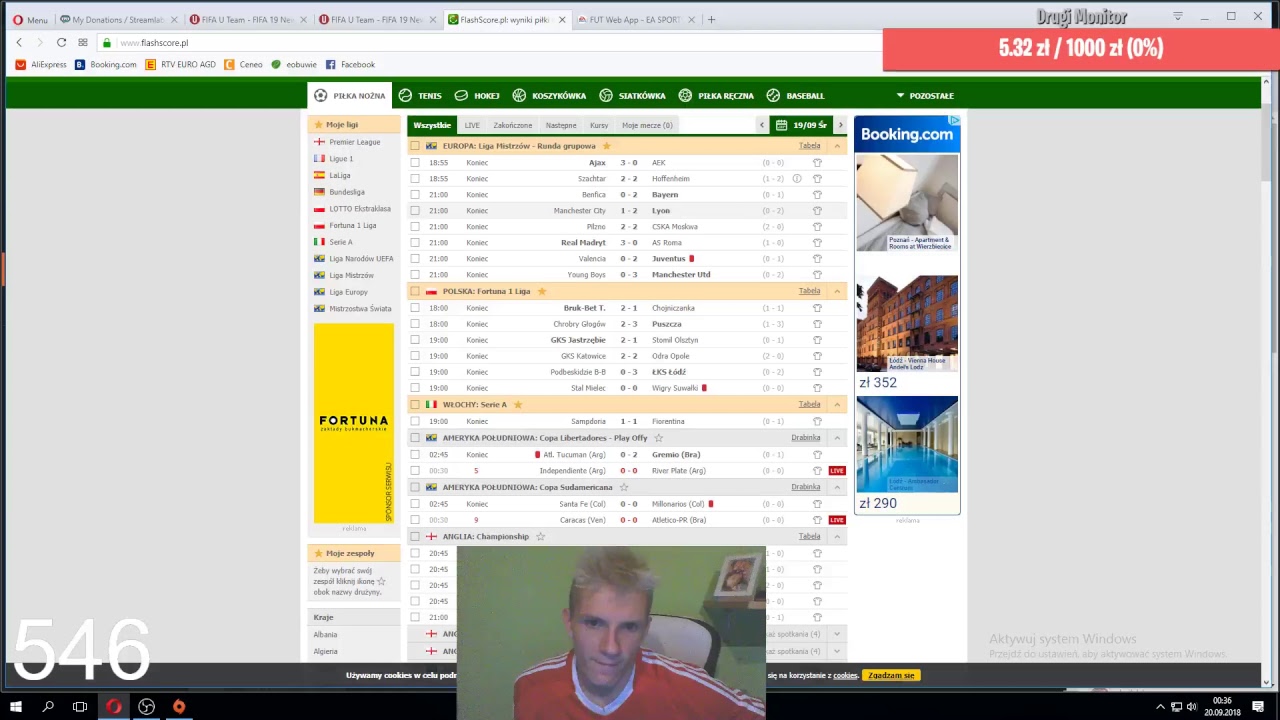The width and height of the screenshot is (1280, 720).
Task: Open the Koszykówka sport section
Action: pyautogui.click(x=549, y=96)
